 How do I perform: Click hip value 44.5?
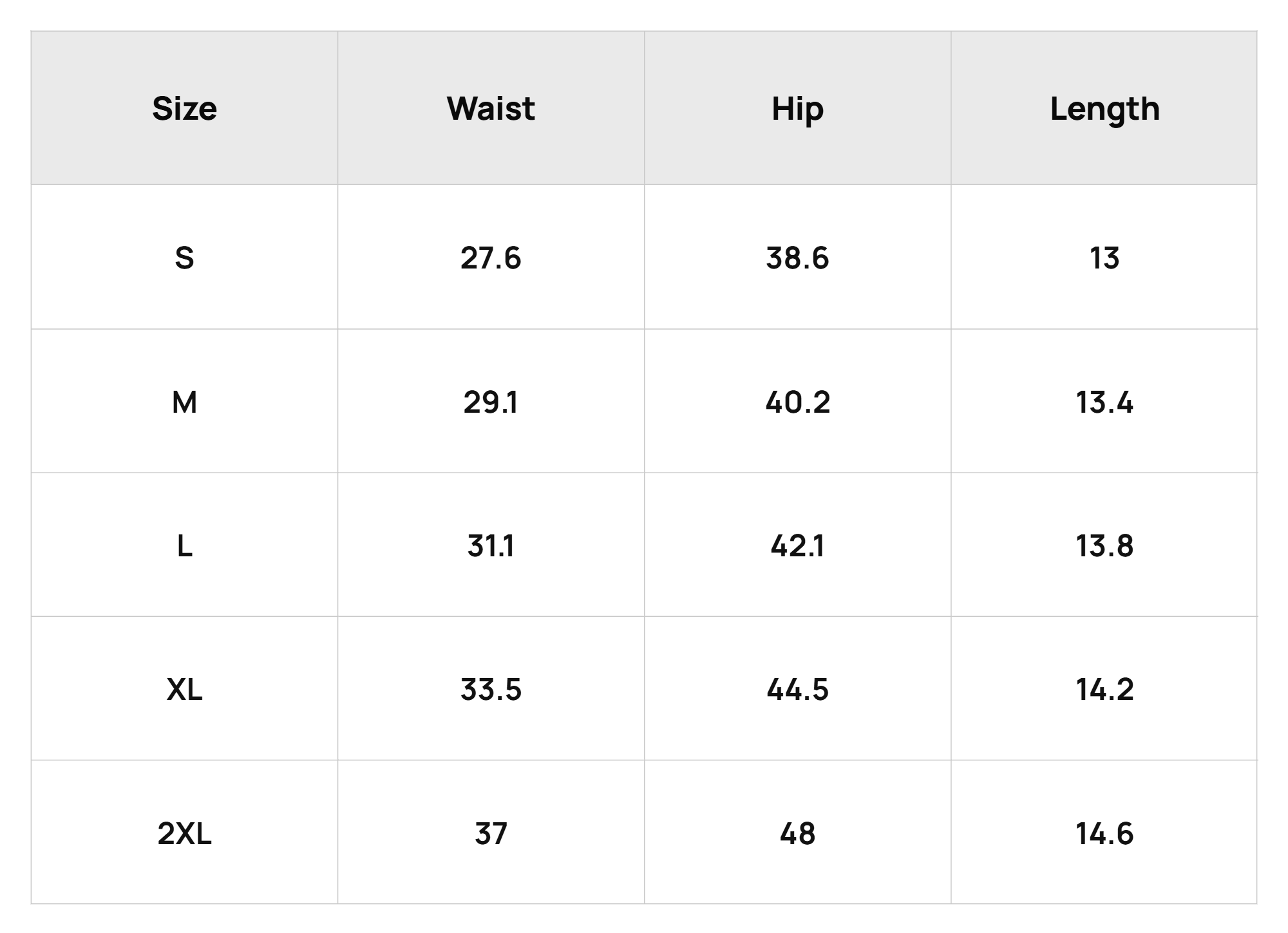coord(797,689)
